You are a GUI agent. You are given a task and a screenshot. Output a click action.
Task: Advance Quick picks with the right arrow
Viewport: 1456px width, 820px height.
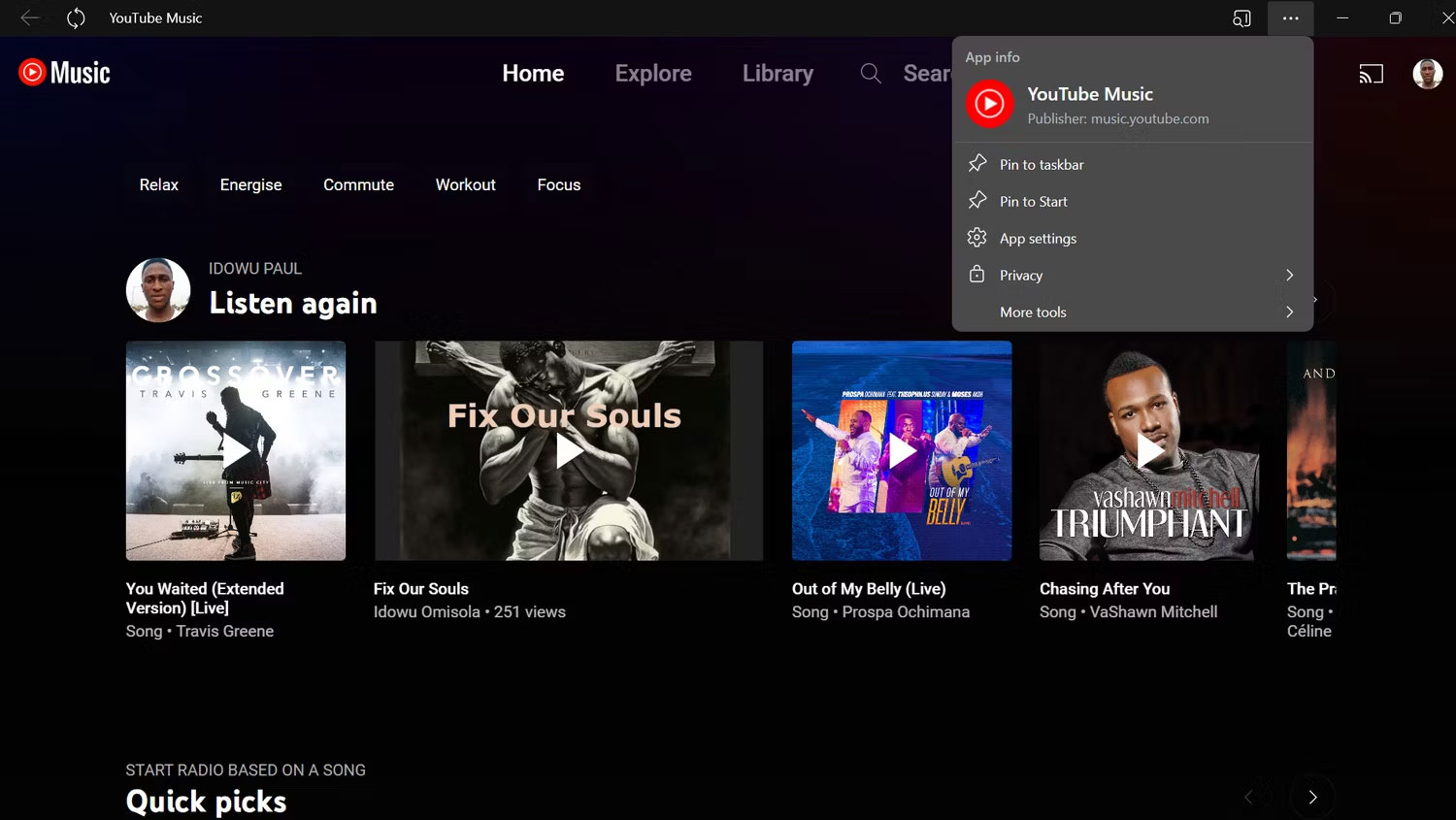pos(1312,796)
